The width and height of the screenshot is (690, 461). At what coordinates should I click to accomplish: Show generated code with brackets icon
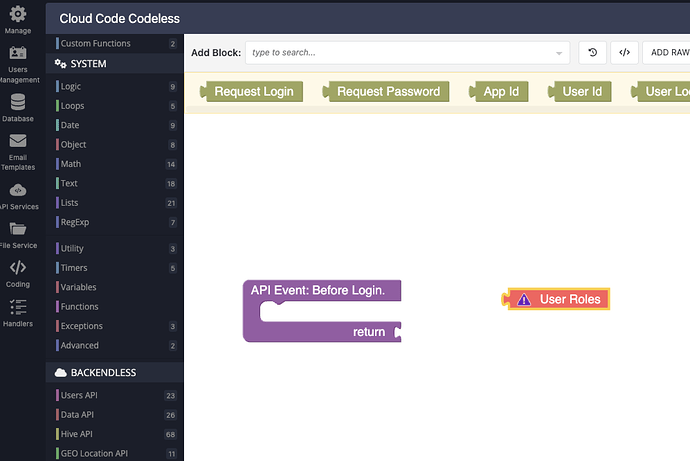[x=624, y=53]
